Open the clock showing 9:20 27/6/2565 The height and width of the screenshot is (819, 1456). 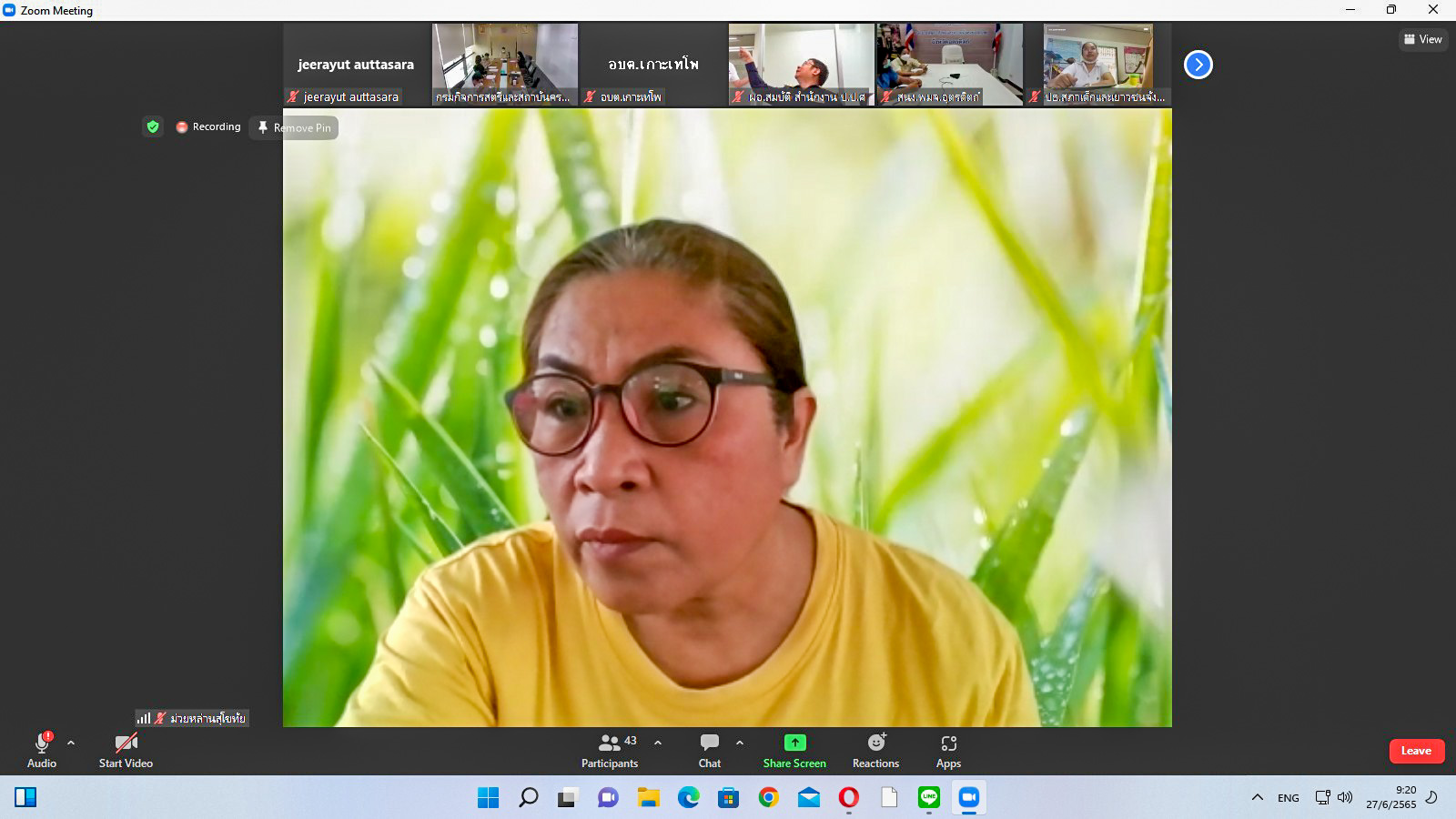pos(1390,797)
